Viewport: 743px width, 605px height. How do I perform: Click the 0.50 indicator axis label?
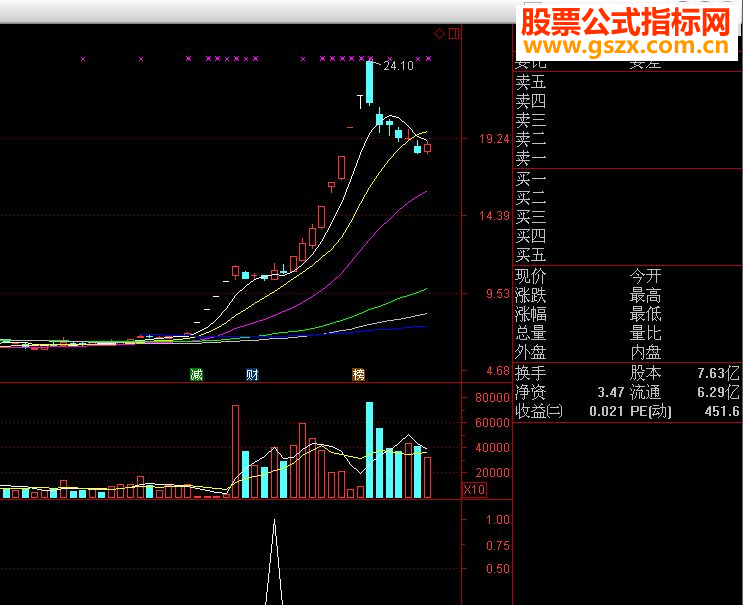[x=498, y=569]
